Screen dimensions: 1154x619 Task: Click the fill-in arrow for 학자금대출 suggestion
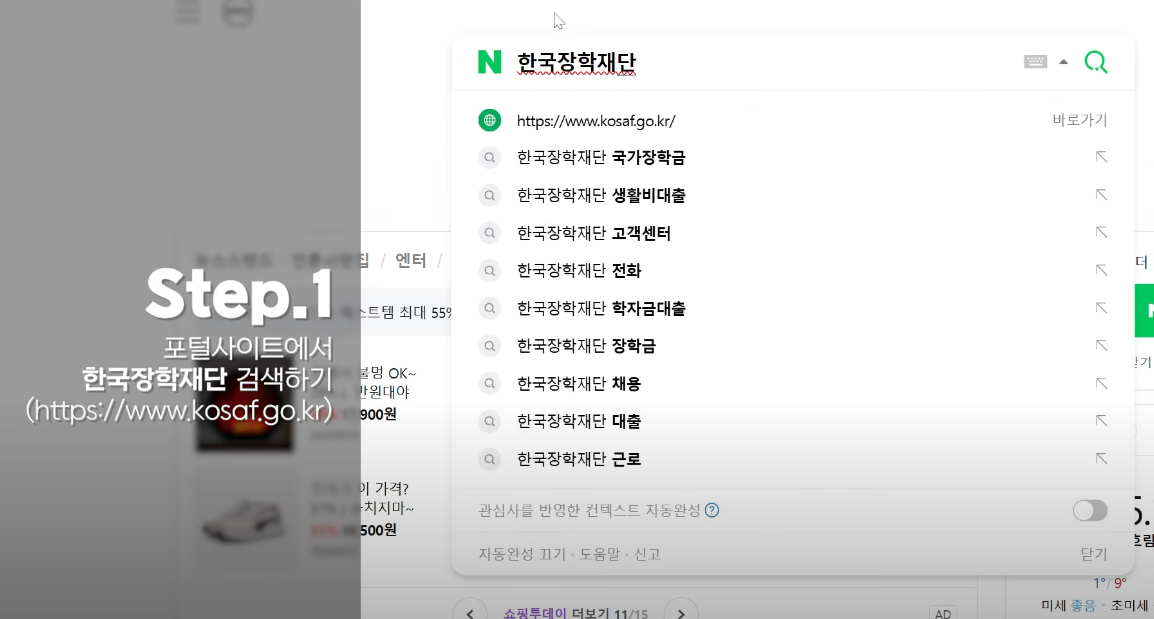(x=1101, y=308)
